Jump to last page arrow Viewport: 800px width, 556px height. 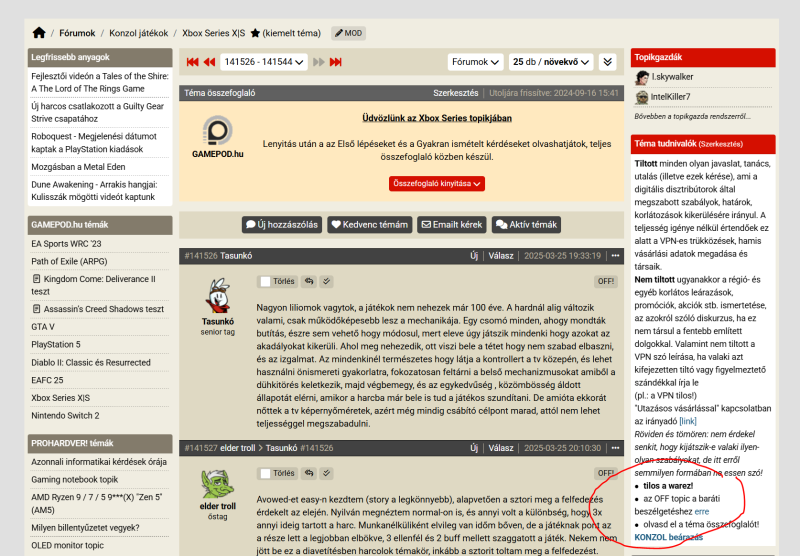[336, 62]
